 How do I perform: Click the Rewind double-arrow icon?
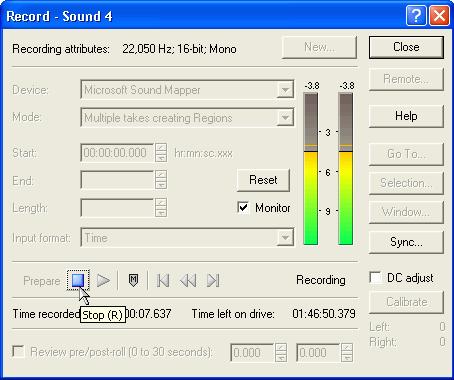188,280
